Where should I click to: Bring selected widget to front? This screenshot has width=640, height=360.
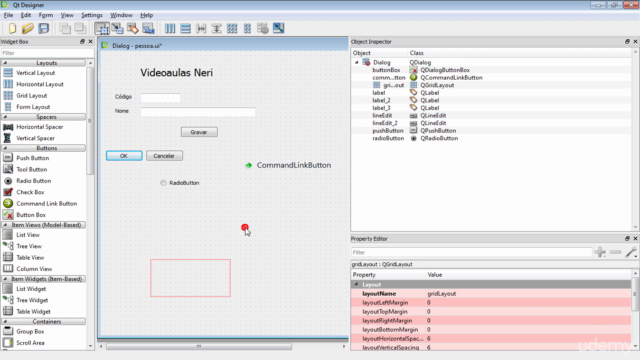80,28
